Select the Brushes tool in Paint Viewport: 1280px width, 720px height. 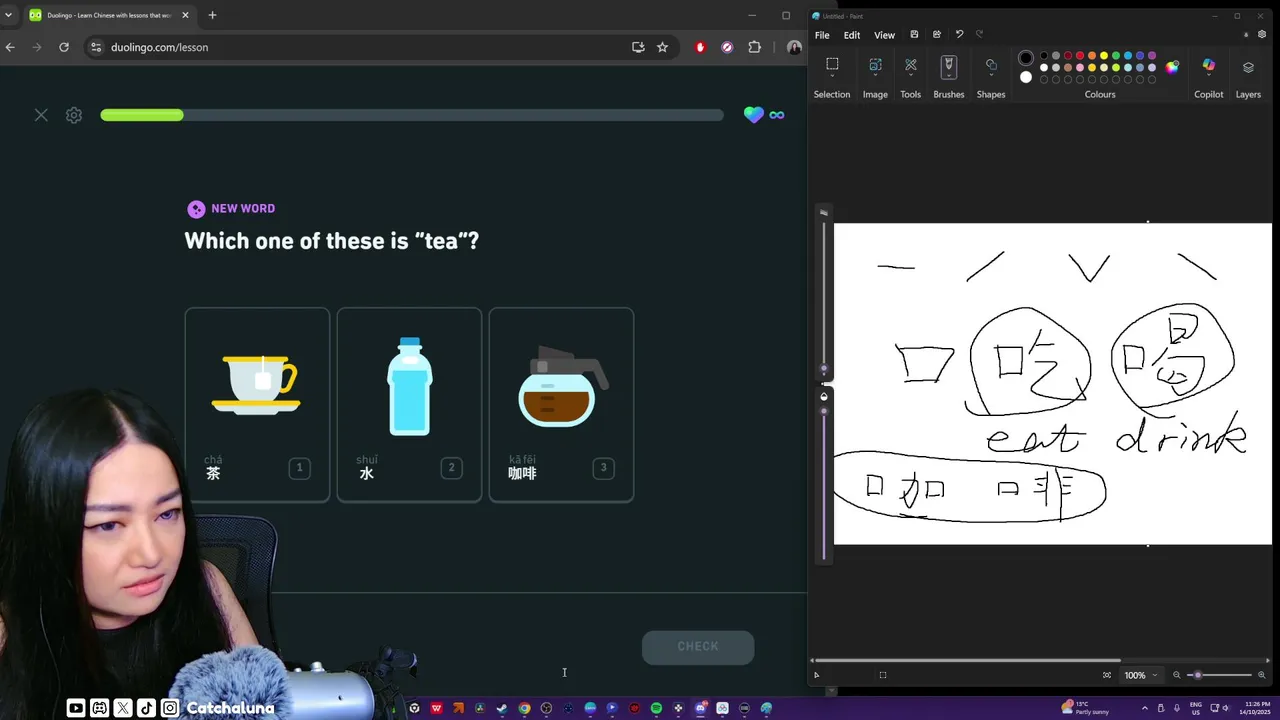tap(949, 66)
